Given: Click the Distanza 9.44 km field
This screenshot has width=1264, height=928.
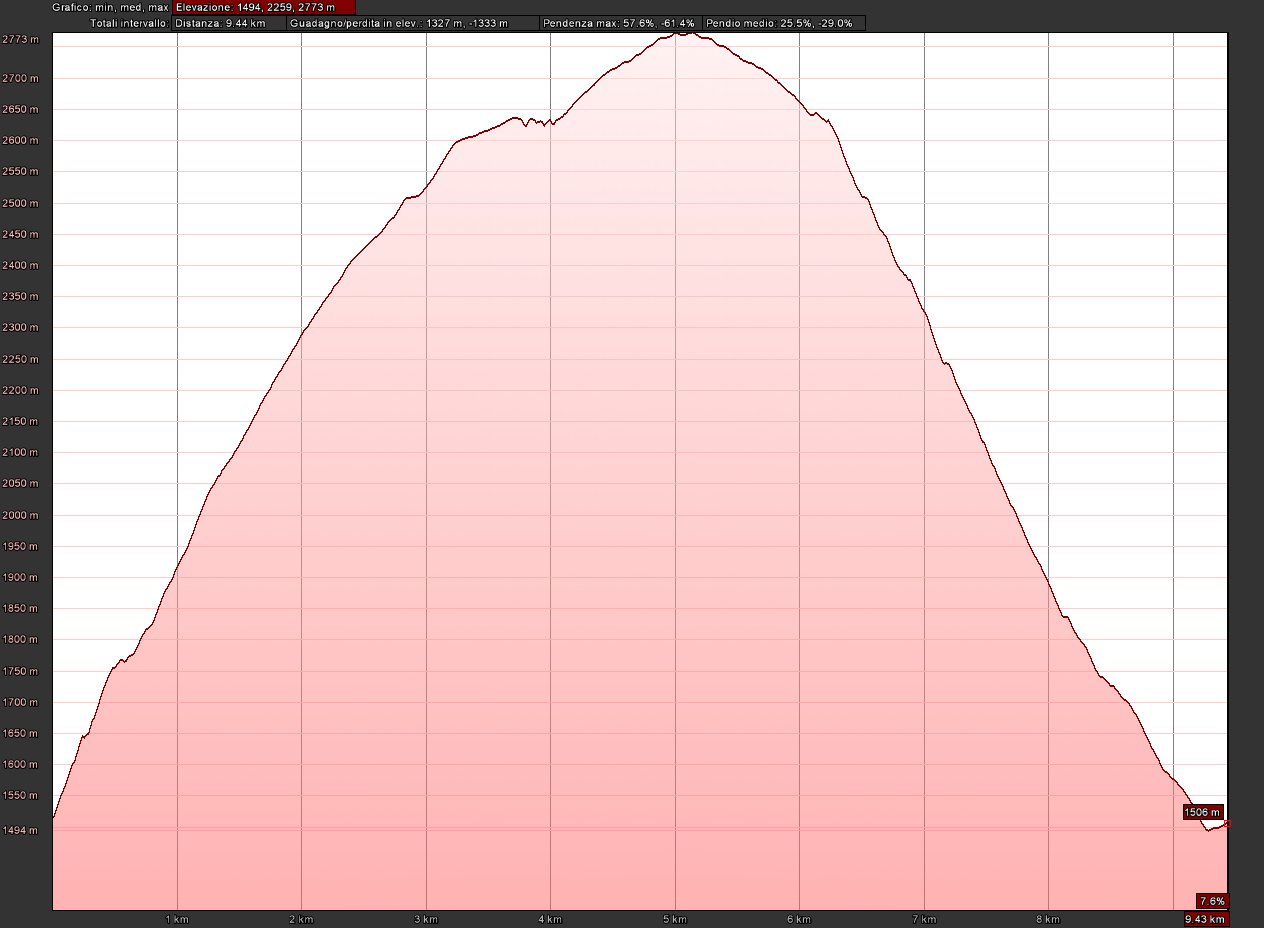Looking at the screenshot, I should coord(229,22).
